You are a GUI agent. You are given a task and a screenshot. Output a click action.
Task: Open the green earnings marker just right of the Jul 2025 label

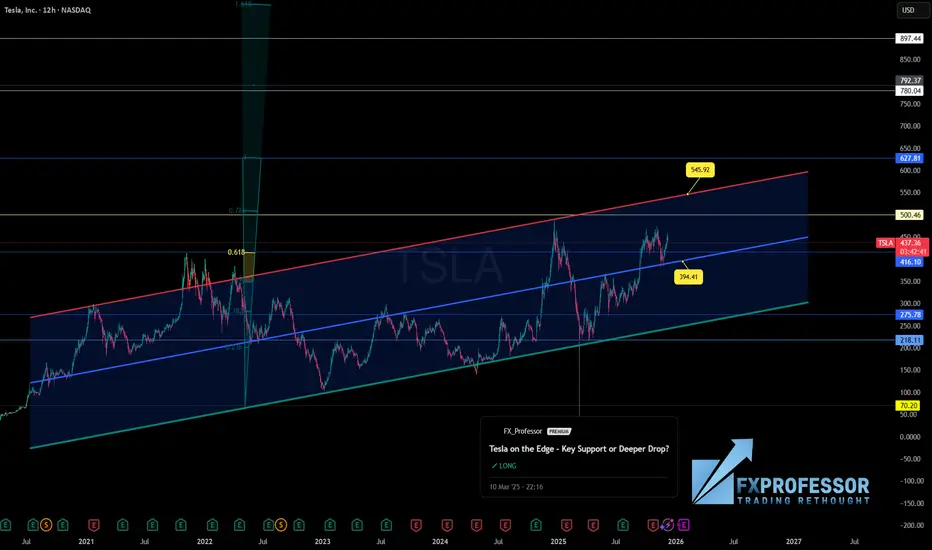click(x=623, y=524)
